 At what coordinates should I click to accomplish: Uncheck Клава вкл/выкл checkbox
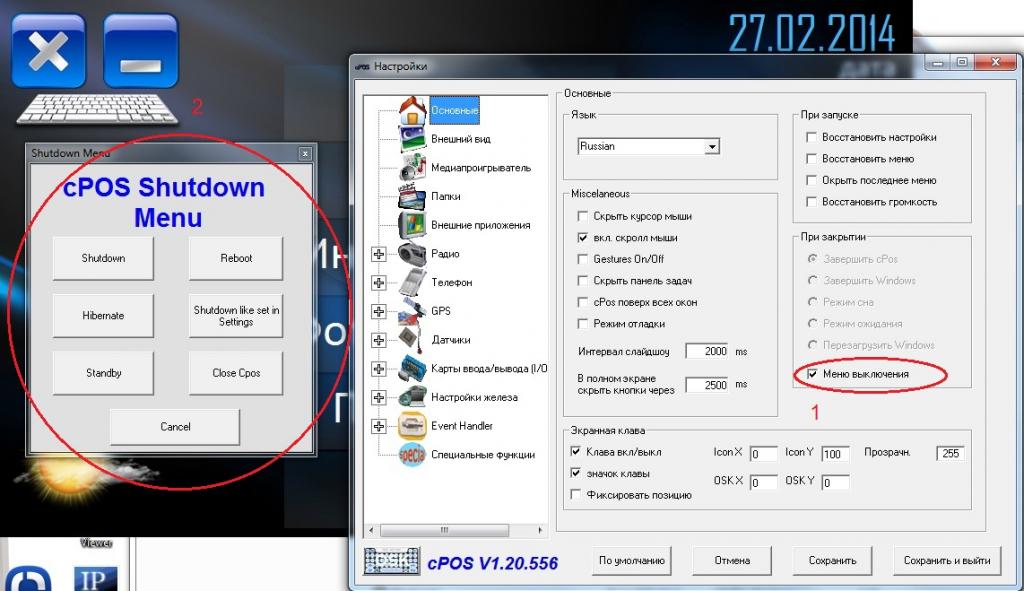coord(575,451)
